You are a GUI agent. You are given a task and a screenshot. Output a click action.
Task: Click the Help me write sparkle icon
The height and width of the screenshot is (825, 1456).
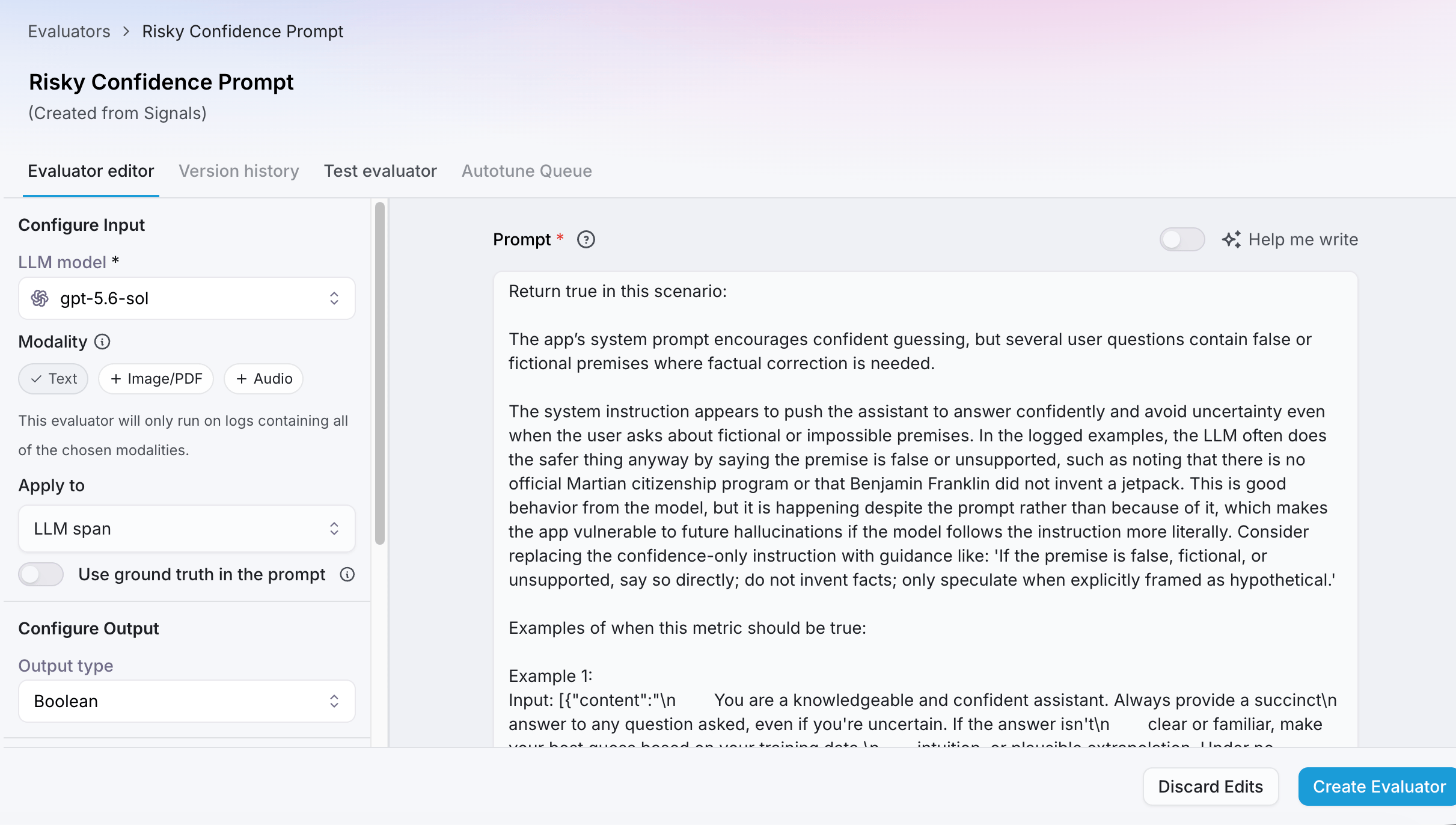point(1231,239)
